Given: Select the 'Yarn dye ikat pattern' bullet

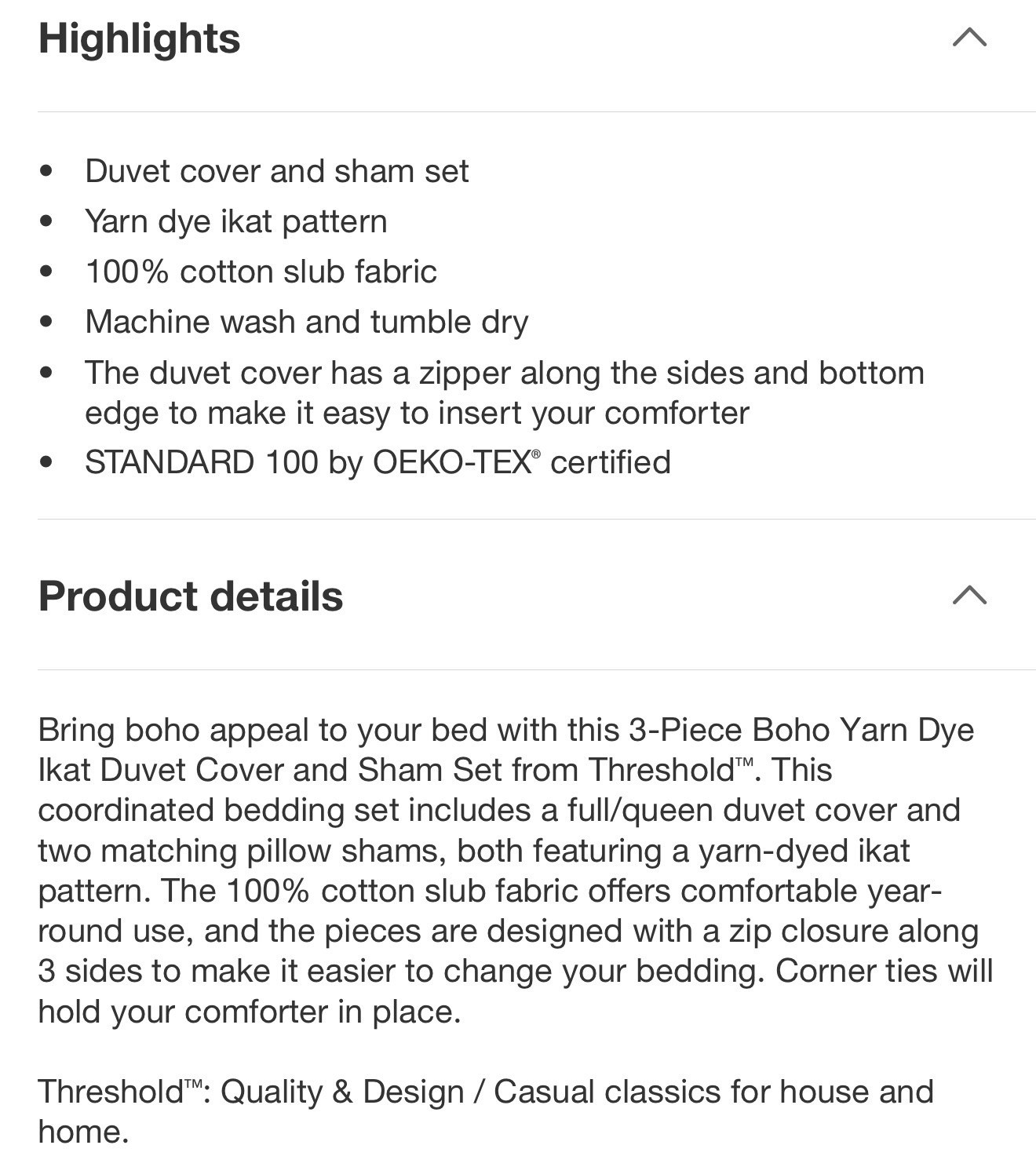Looking at the screenshot, I should click(x=235, y=221).
